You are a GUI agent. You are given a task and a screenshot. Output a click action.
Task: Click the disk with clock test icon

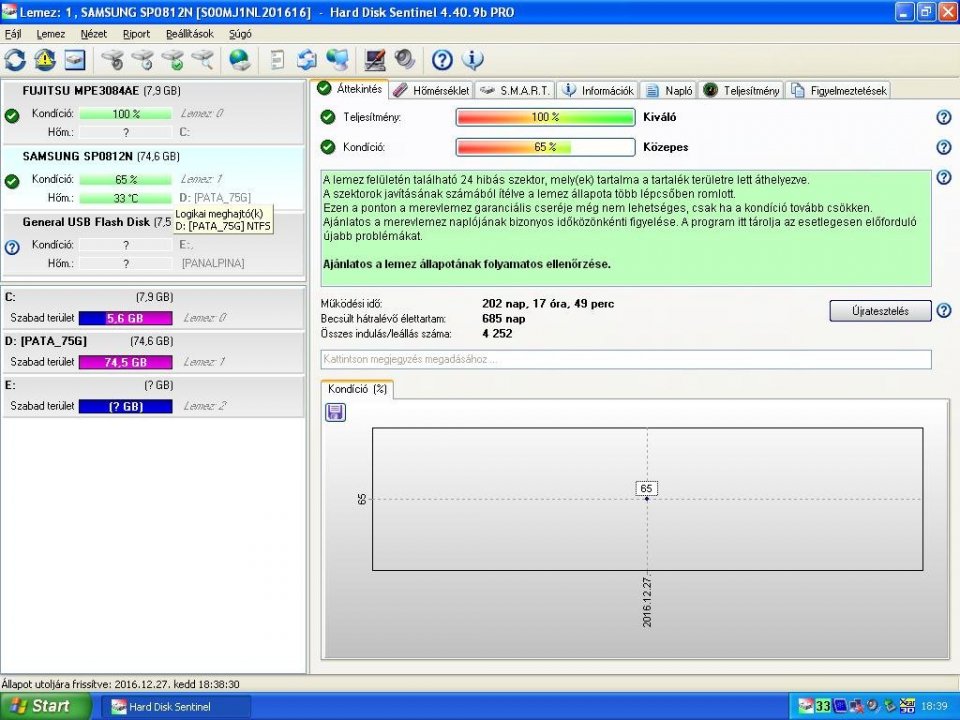(143, 60)
